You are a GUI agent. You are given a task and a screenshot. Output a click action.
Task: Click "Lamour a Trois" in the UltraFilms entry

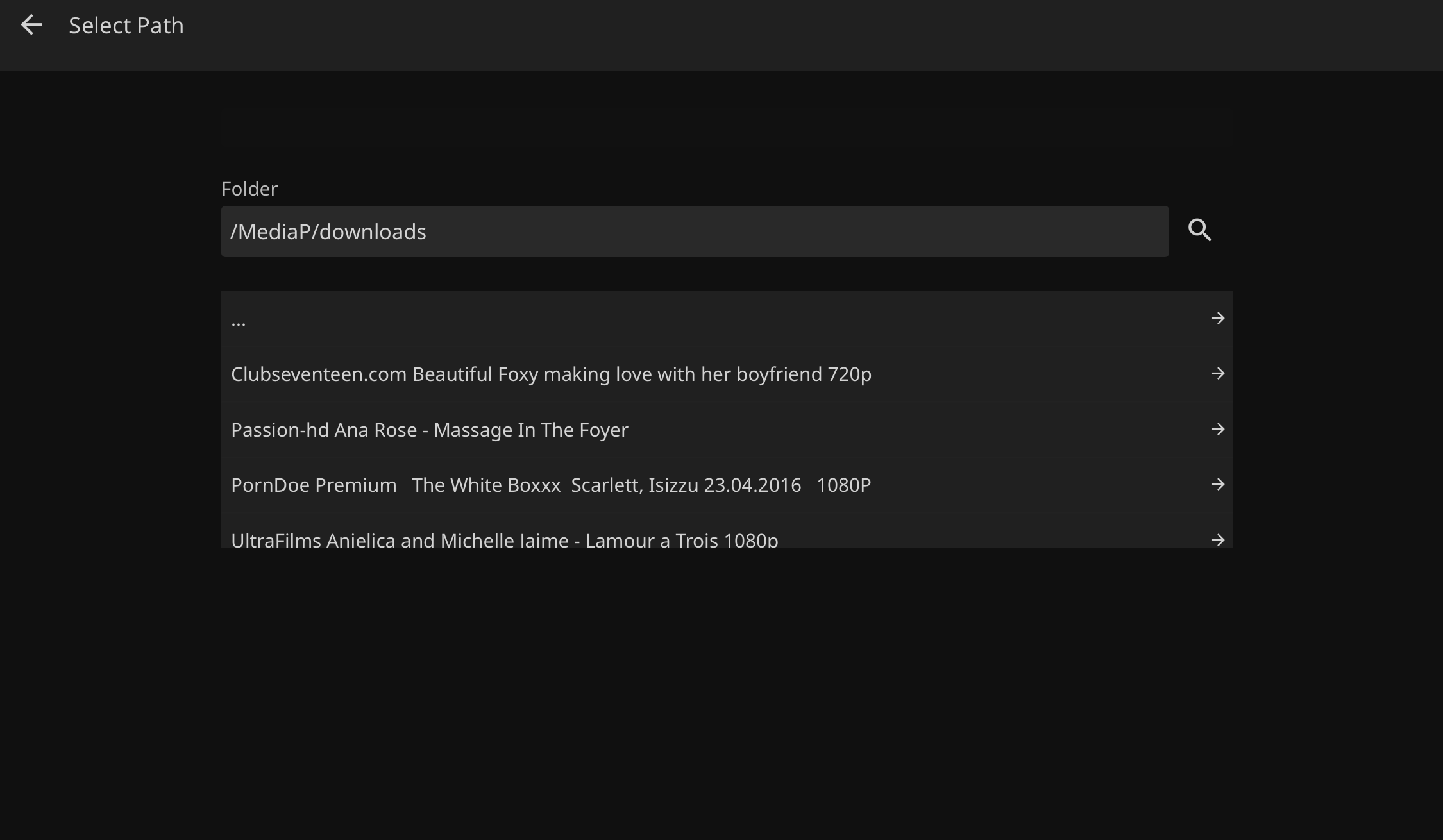point(651,541)
